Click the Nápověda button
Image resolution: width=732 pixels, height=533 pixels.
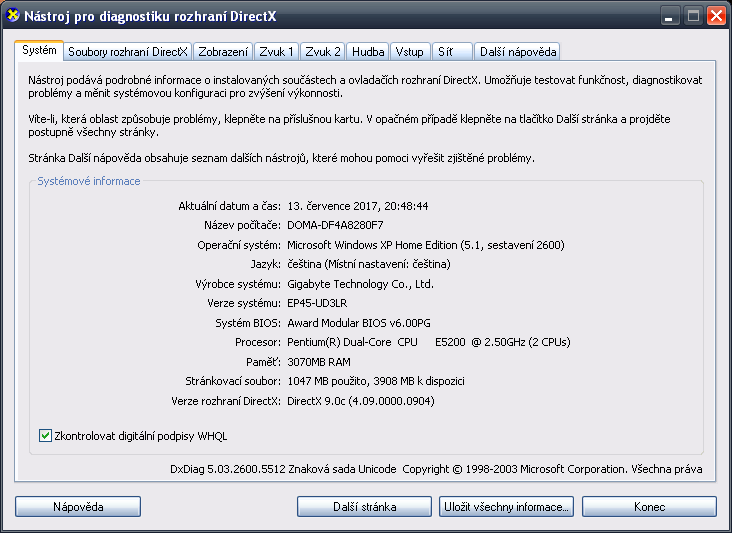pyautogui.click(x=78, y=506)
